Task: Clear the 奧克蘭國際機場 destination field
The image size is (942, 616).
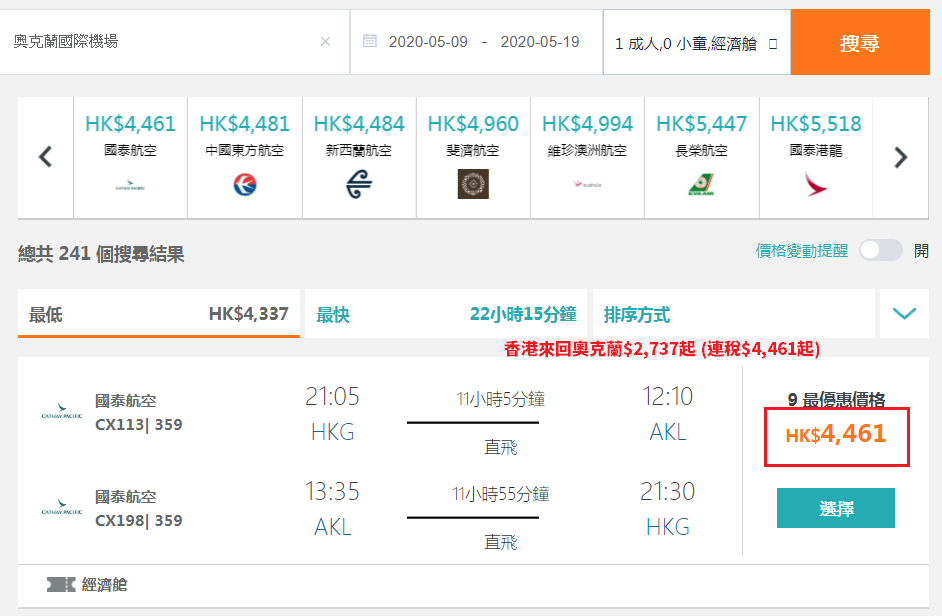Action: 325,41
